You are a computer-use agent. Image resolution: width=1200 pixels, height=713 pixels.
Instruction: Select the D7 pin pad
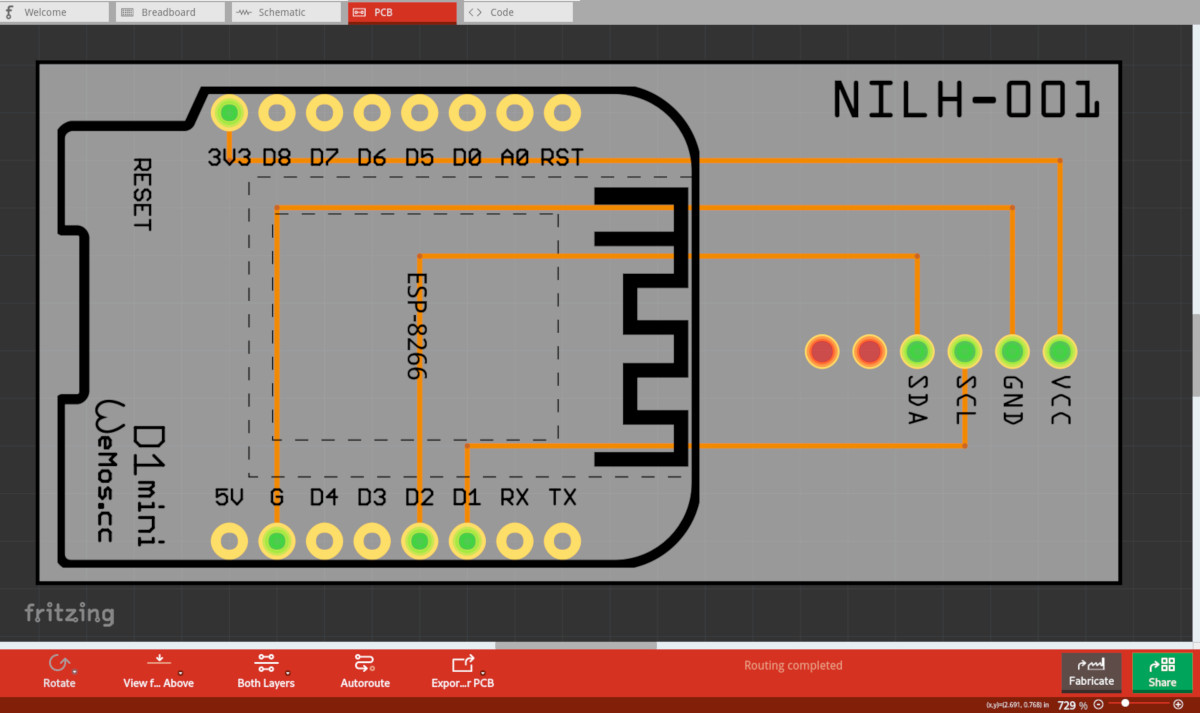click(x=325, y=113)
